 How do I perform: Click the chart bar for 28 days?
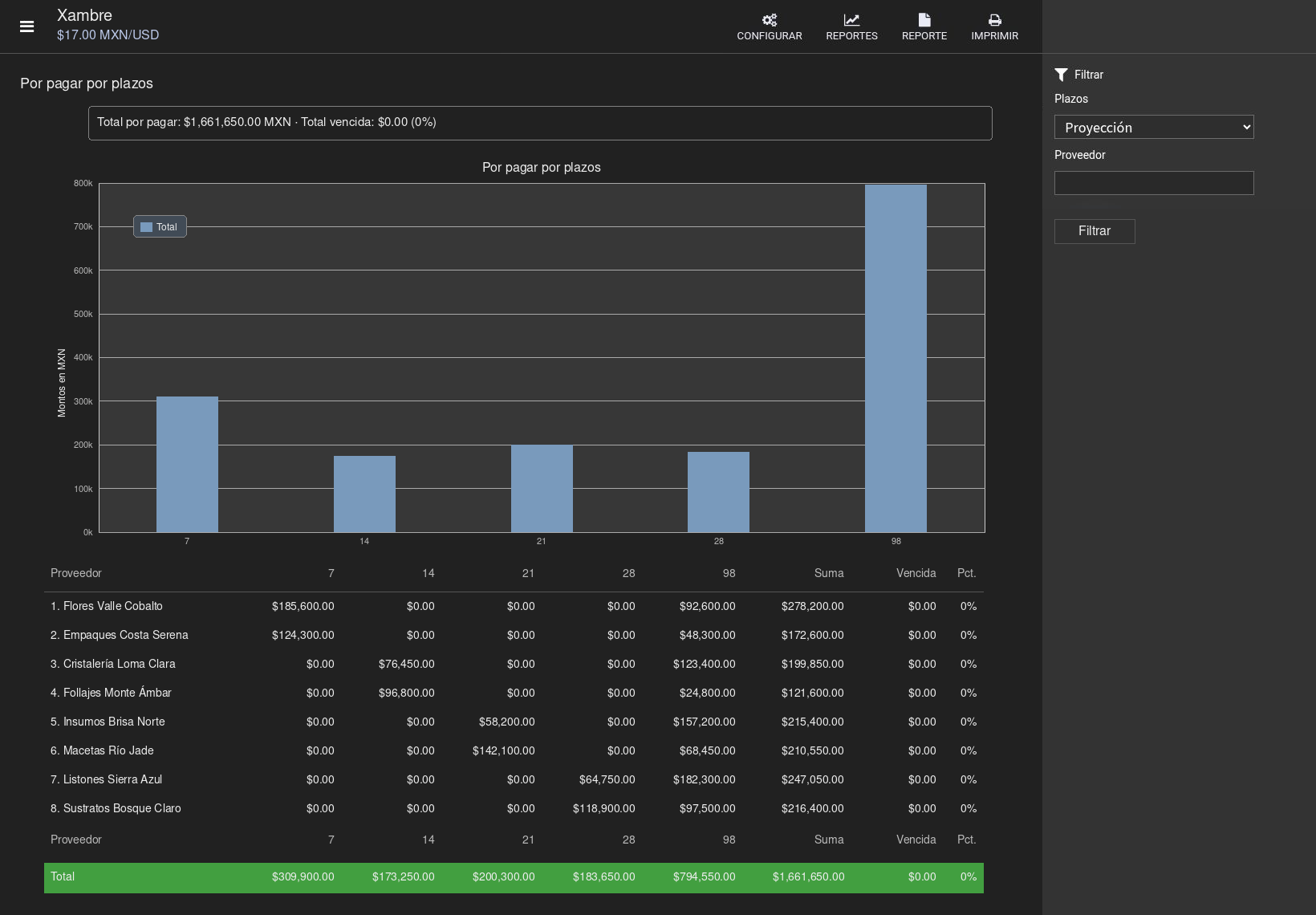[x=718, y=492]
